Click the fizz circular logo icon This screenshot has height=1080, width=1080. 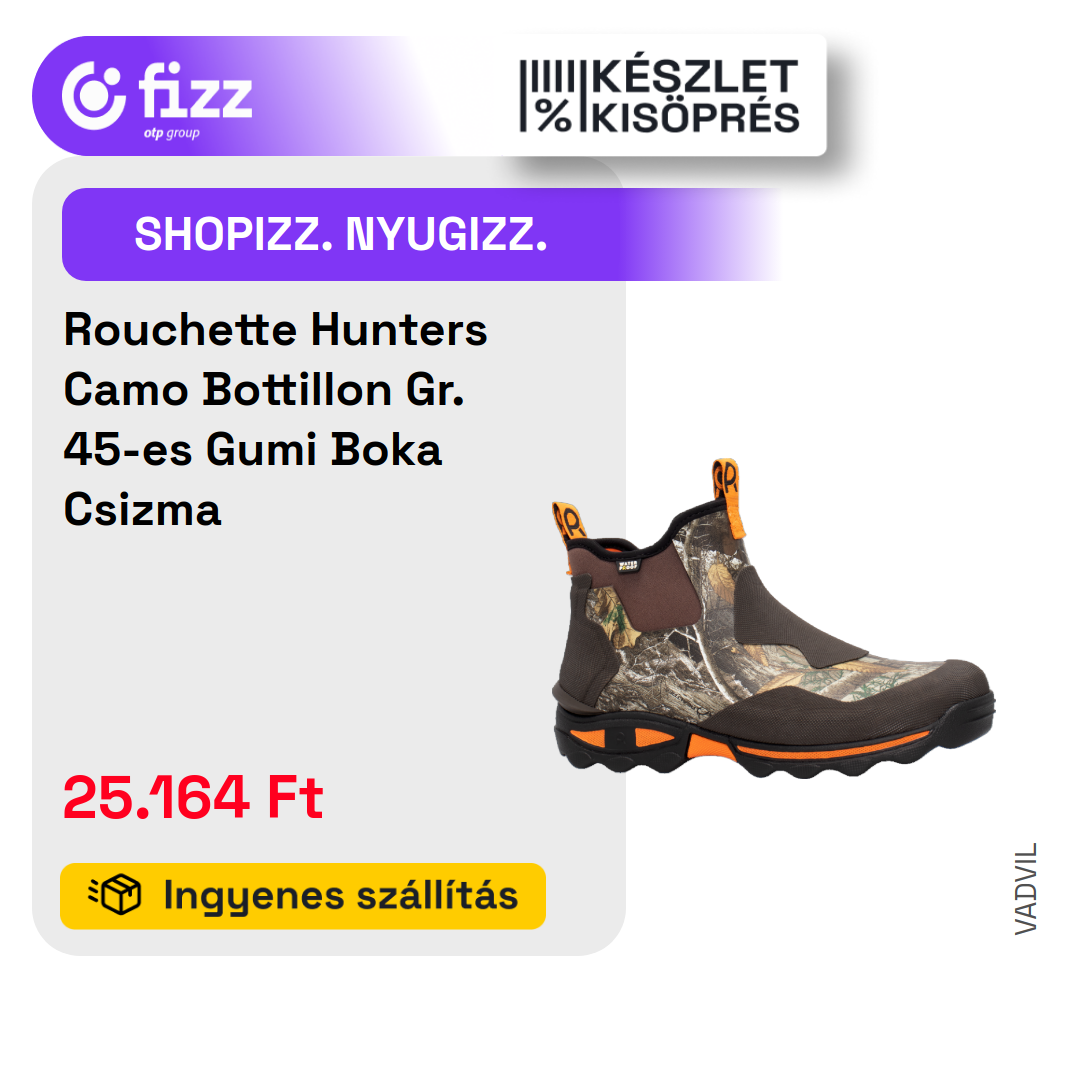pyautogui.click(x=94, y=96)
